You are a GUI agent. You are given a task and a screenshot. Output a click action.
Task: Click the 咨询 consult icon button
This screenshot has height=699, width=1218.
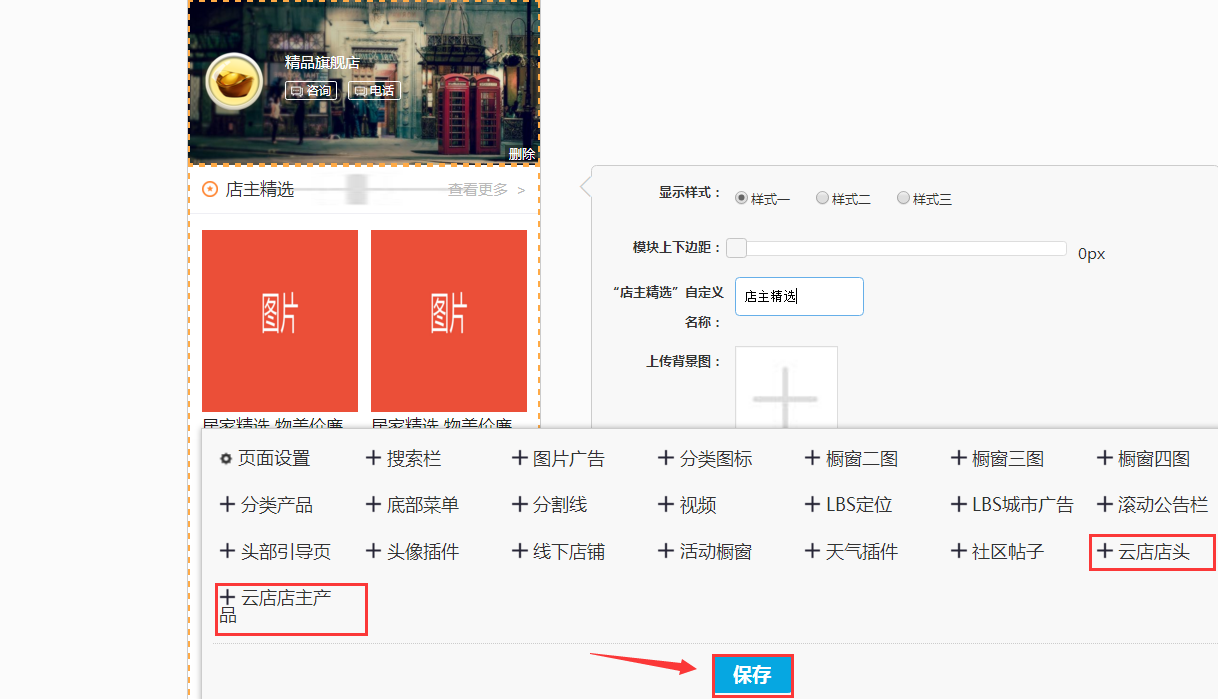(x=310, y=91)
